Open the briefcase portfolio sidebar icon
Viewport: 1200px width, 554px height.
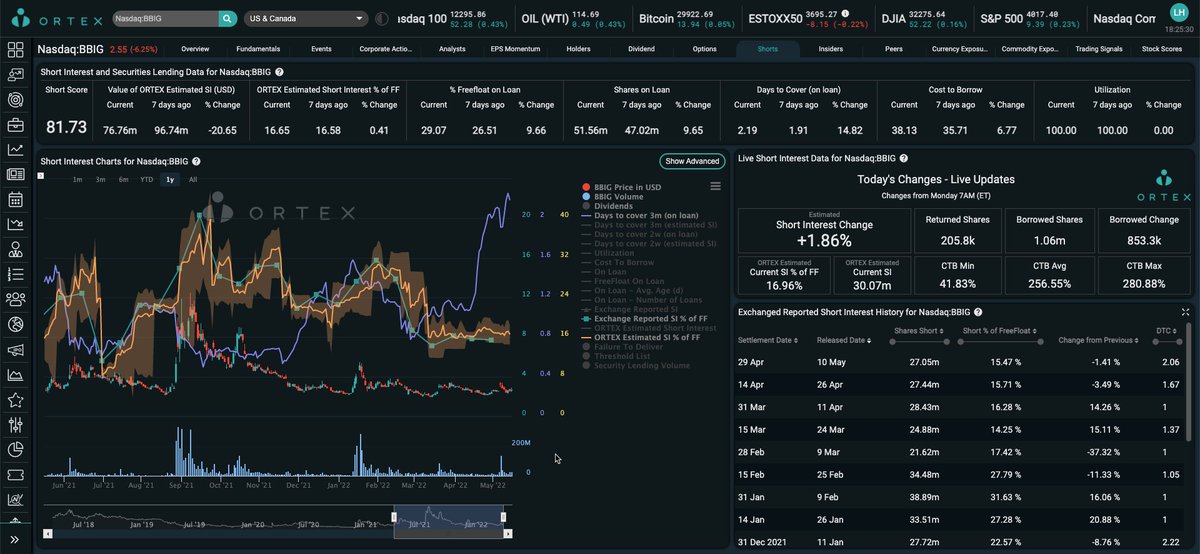[15, 125]
